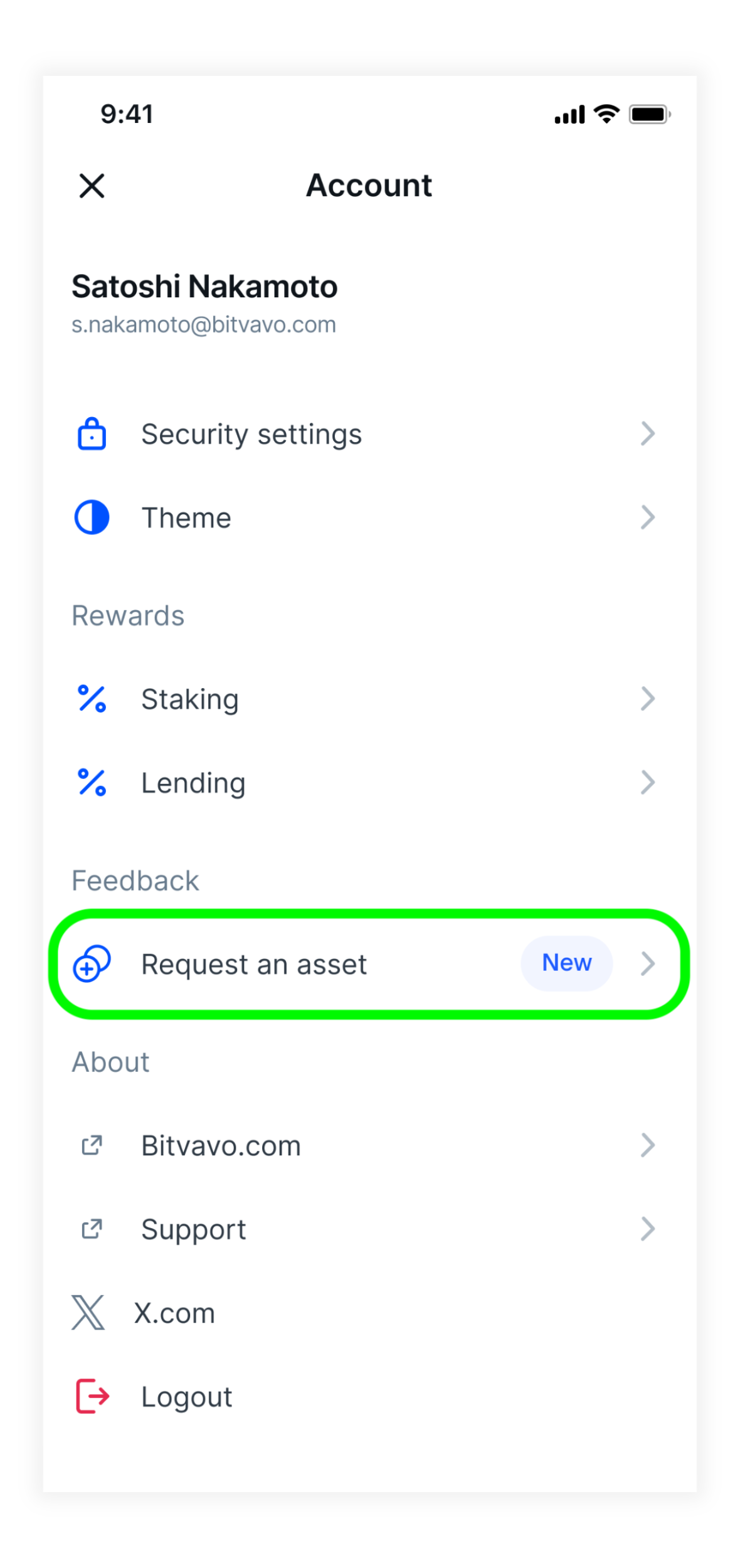
Task: Tap the percent icon beside Staking
Action: pyautogui.click(x=92, y=699)
